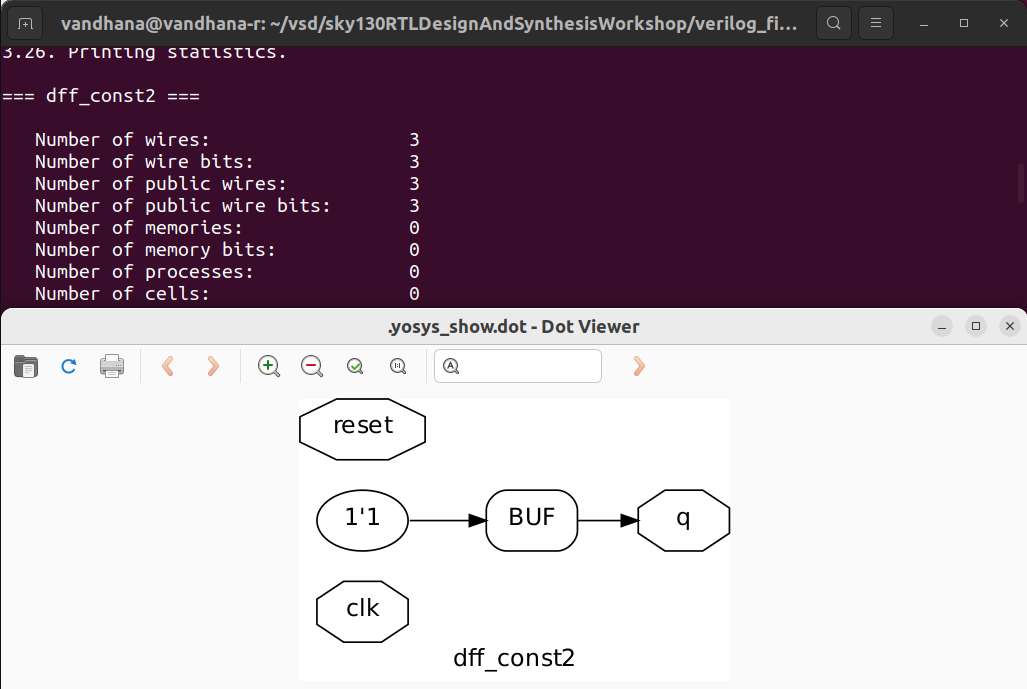The height and width of the screenshot is (689, 1027).
Task: Fit the graph to the window
Action: click(x=354, y=366)
